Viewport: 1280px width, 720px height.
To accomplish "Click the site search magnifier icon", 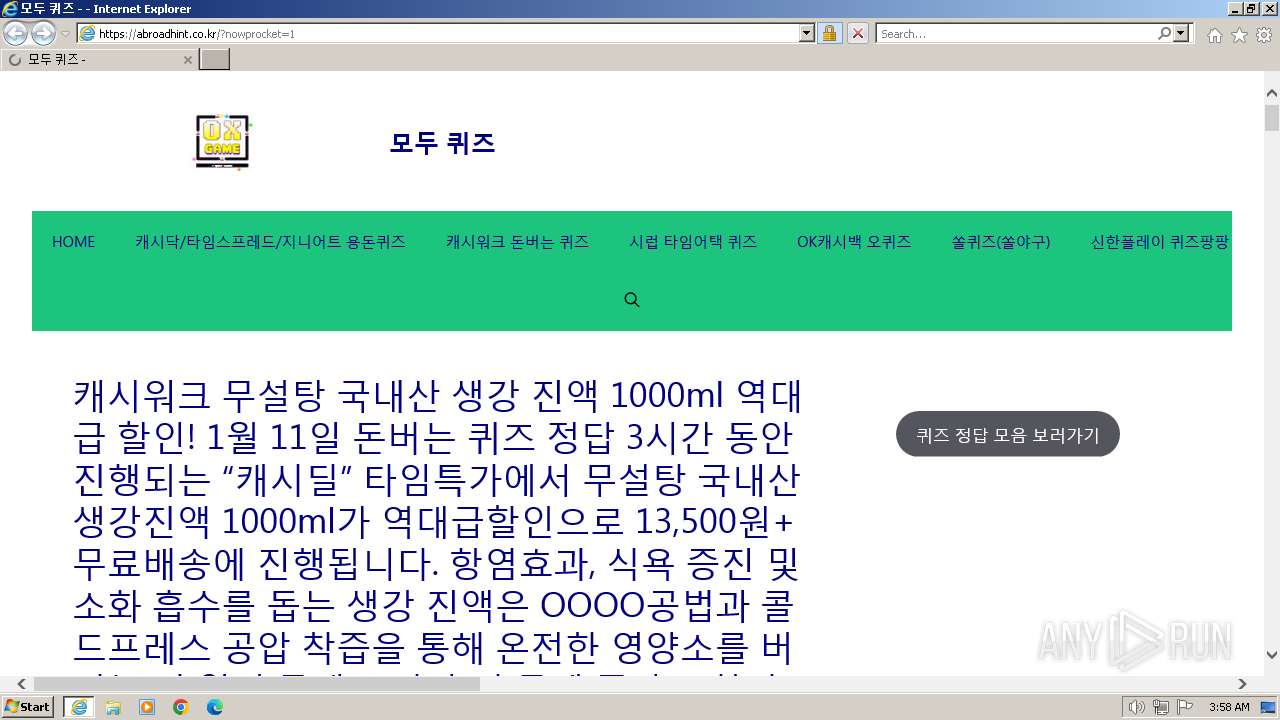I will (632, 299).
